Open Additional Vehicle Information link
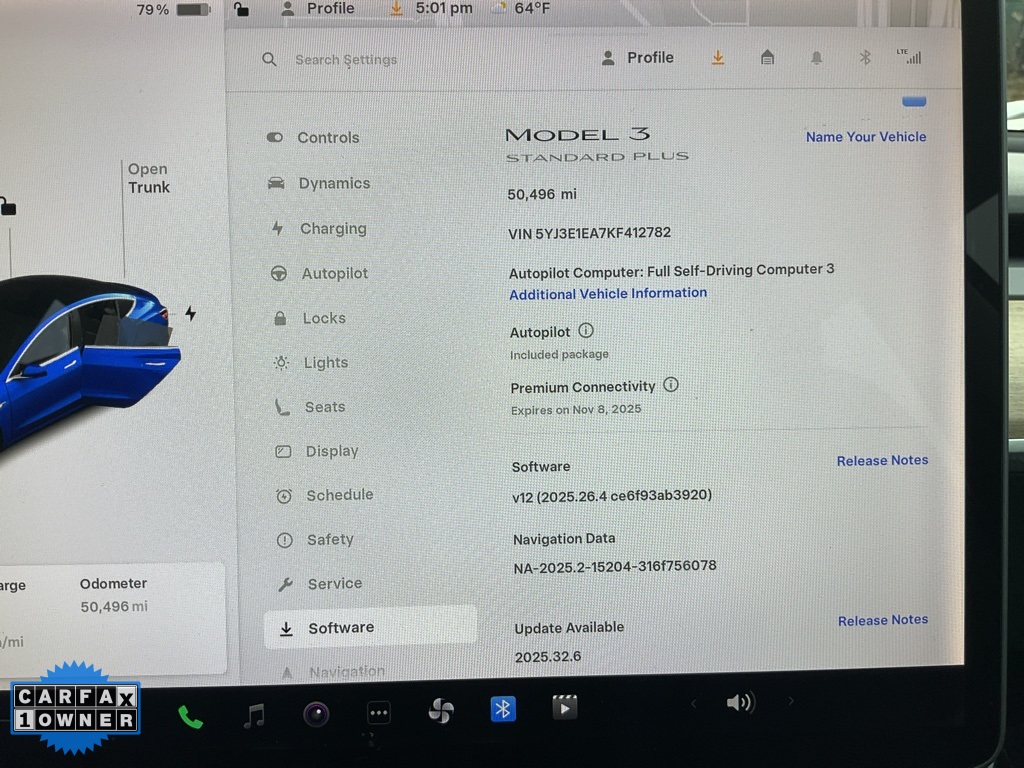1024x768 pixels. pyautogui.click(x=608, y=294)
